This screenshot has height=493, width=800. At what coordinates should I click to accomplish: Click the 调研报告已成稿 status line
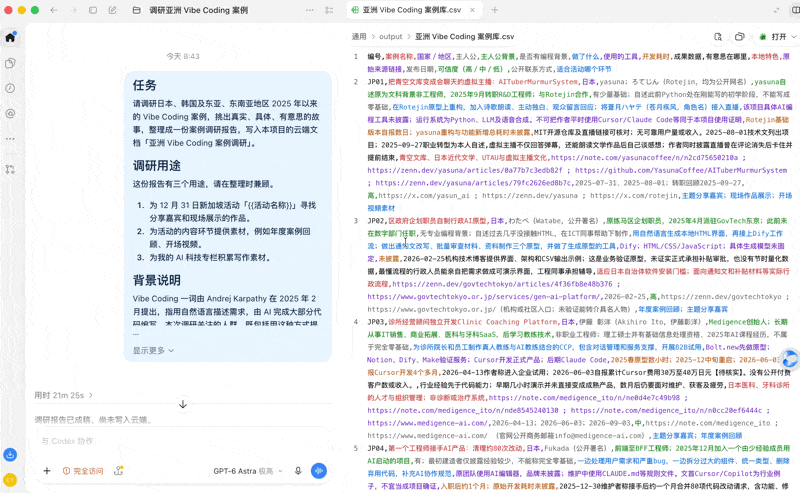point(93,420)
